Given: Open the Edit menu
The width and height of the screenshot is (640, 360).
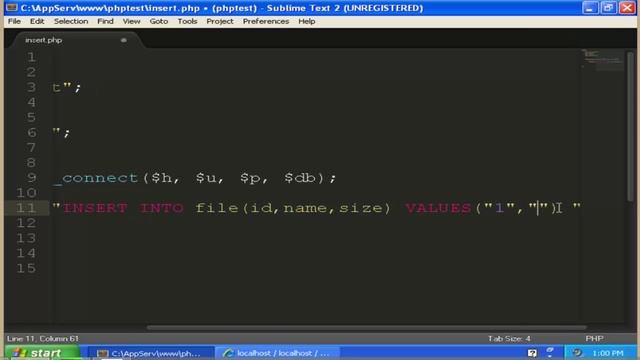Looking at the screenshot, I should click(x=37, y=21).
